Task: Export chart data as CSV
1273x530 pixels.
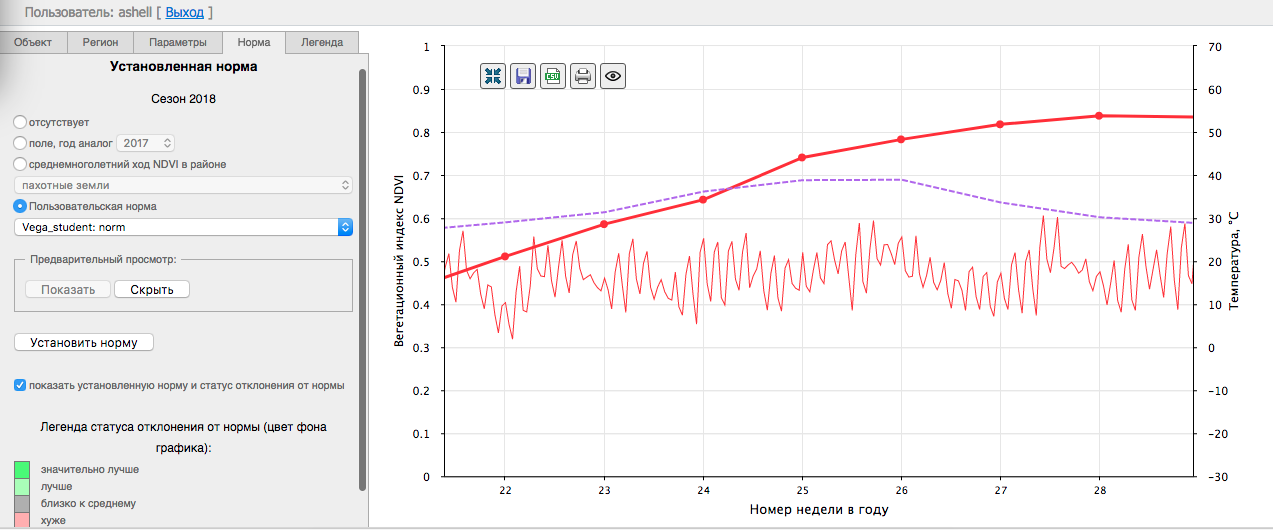Action: click(x=553, y=76)
